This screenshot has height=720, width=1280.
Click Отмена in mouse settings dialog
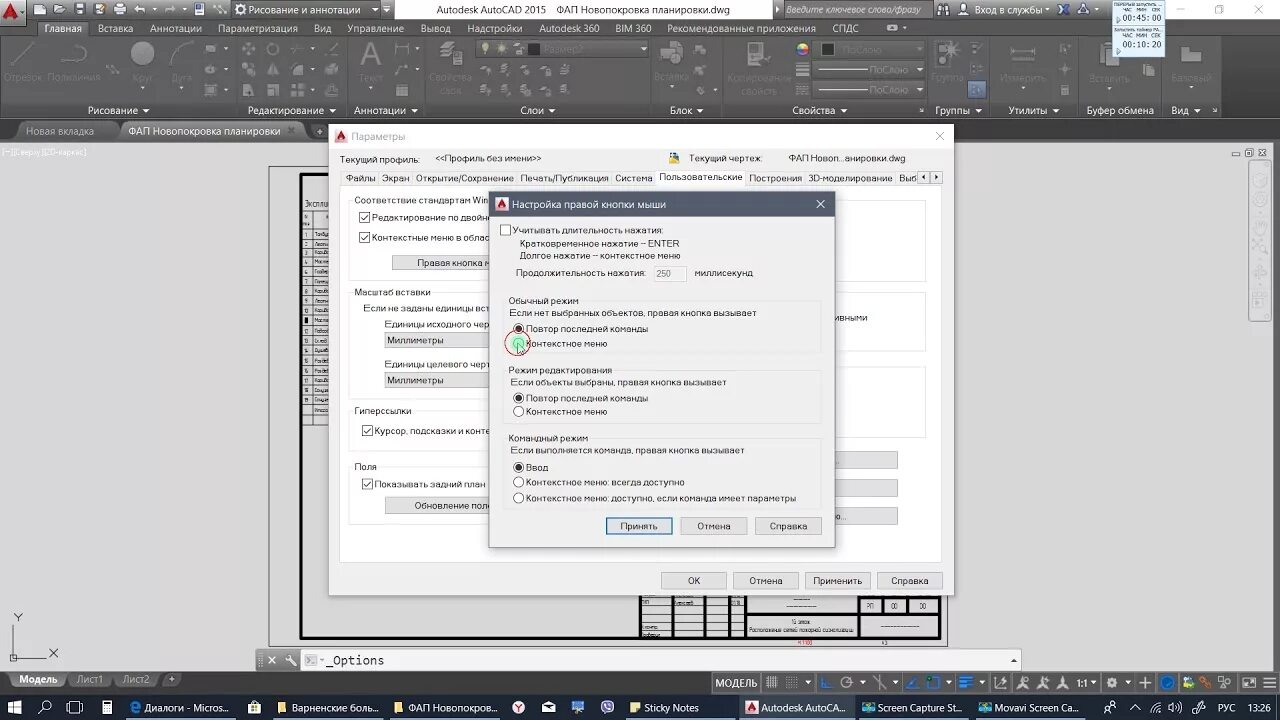coord(714,526)
